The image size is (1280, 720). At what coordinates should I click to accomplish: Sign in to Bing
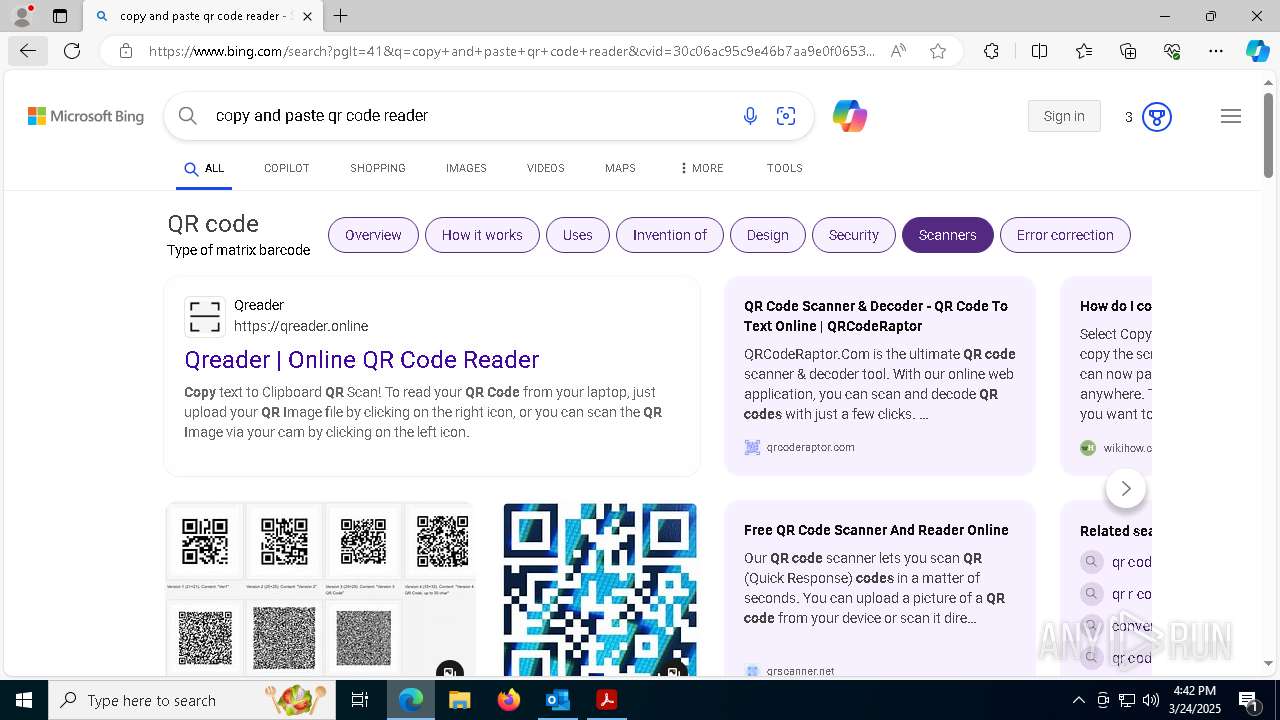pos(1064,116)
